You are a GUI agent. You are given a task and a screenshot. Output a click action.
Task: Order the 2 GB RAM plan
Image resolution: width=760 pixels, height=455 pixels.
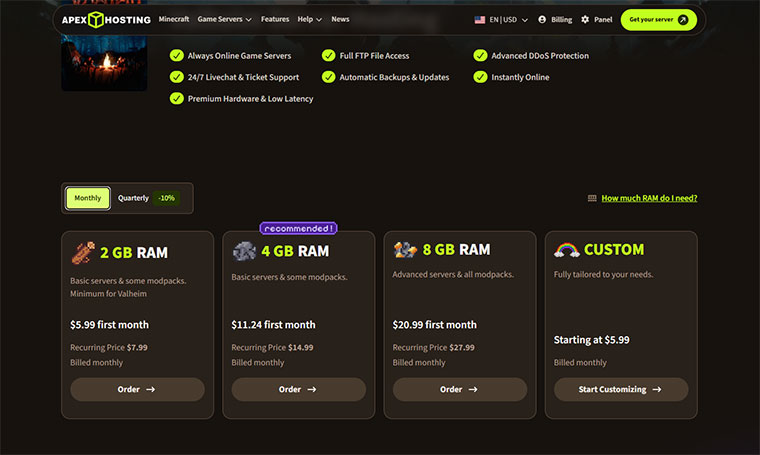(137, 390)
